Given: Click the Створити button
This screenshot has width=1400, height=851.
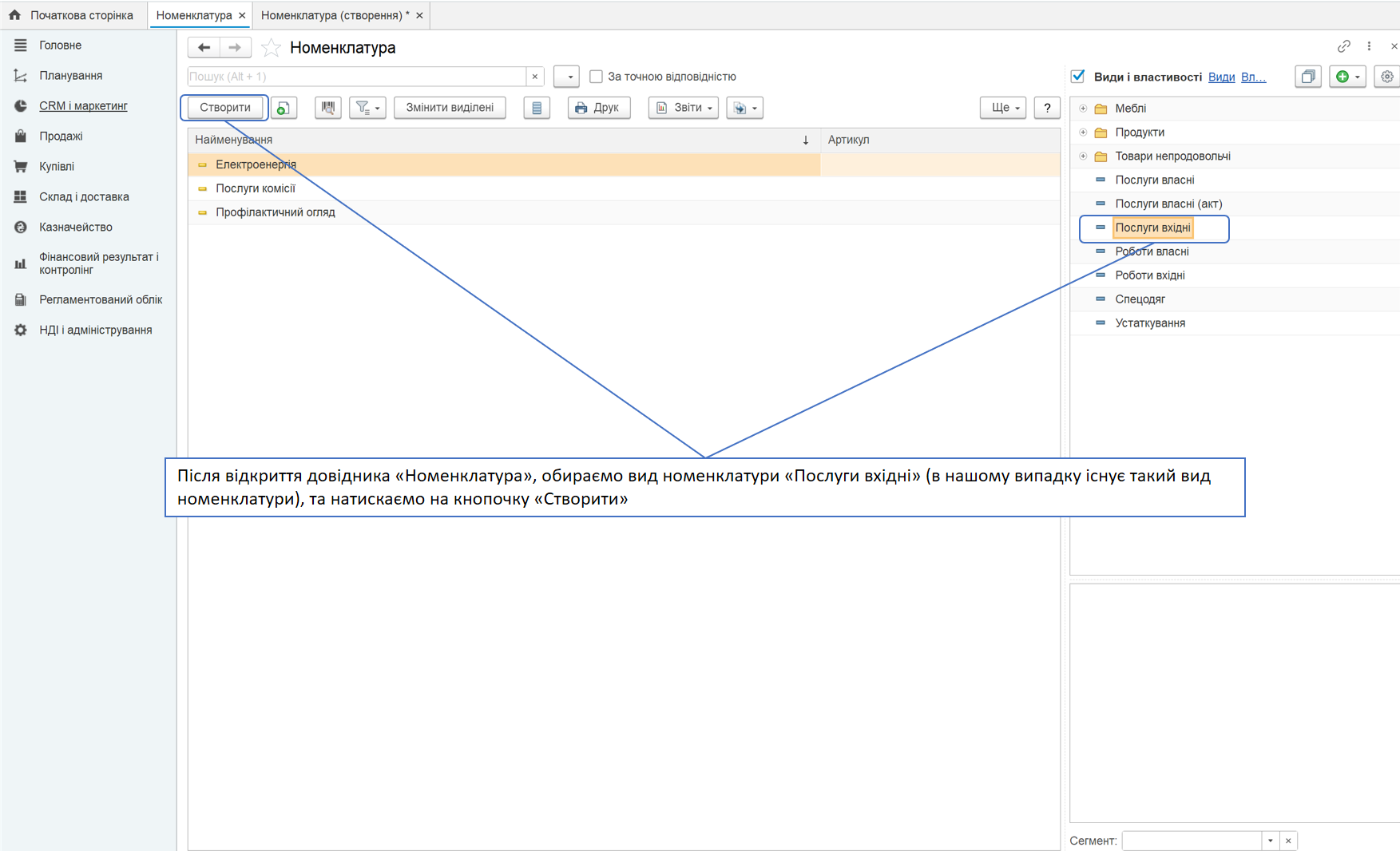Looking at the screenshot, I should 224,108.
